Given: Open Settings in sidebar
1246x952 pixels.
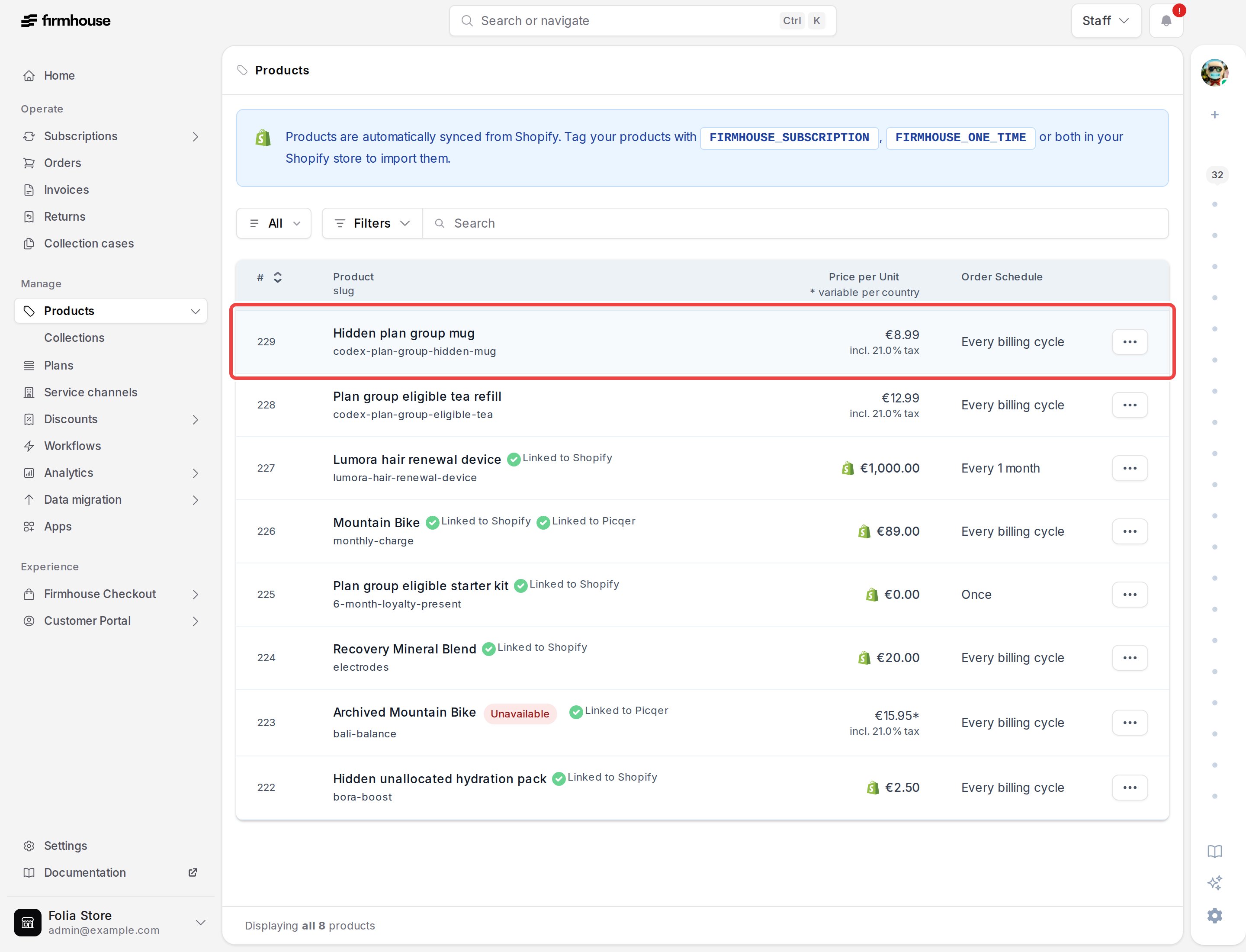Looking at the screenshot, I should 66,846.
